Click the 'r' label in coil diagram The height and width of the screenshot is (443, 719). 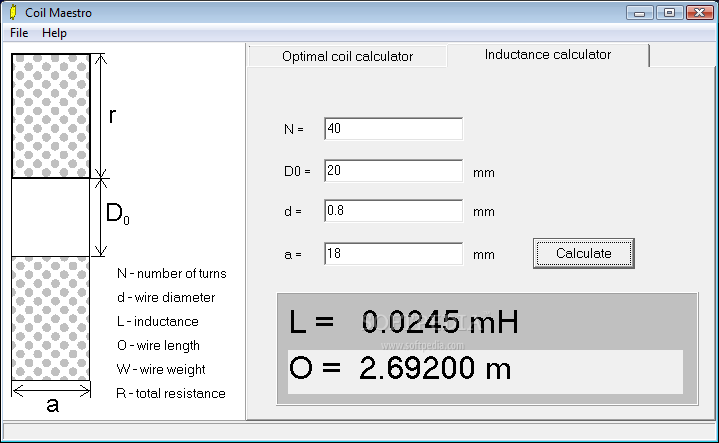[112, 116]
